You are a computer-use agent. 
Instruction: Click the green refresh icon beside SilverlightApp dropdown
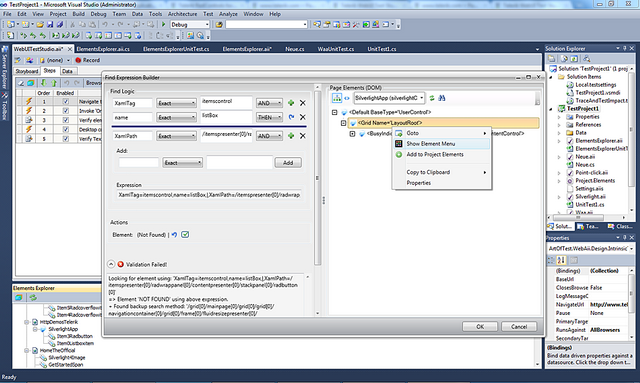tap(432, 98)
